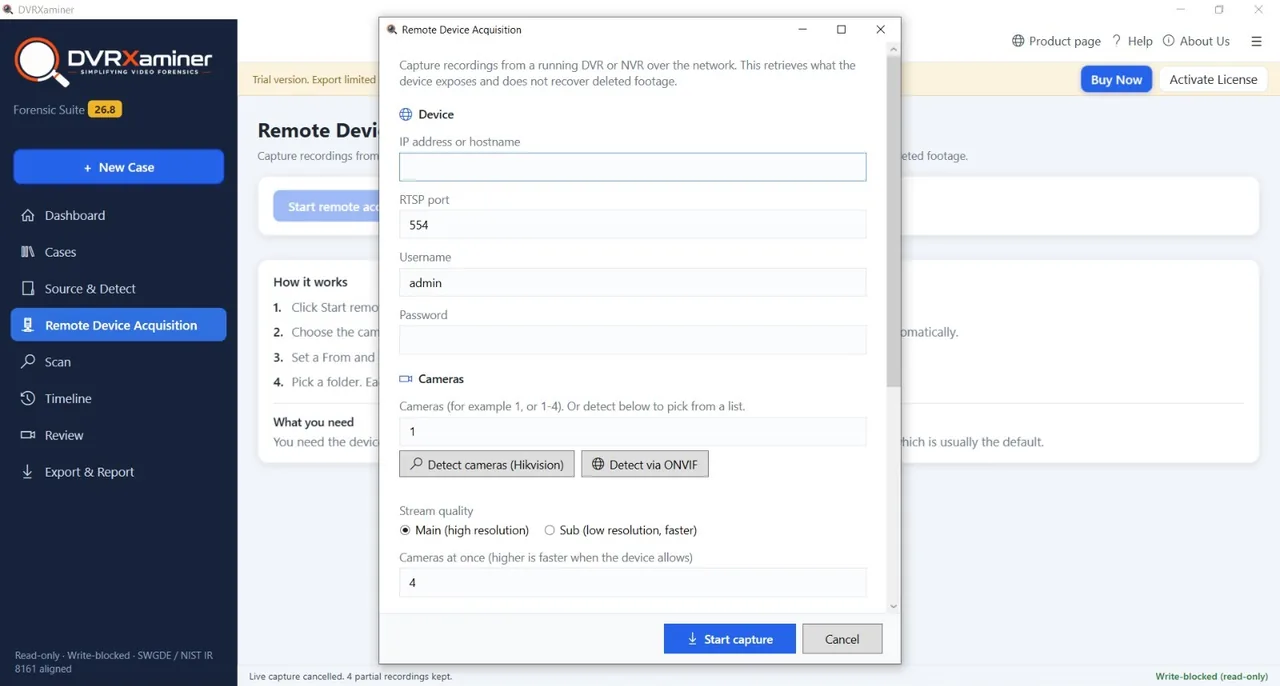Click Start capture button

(730, 639)
